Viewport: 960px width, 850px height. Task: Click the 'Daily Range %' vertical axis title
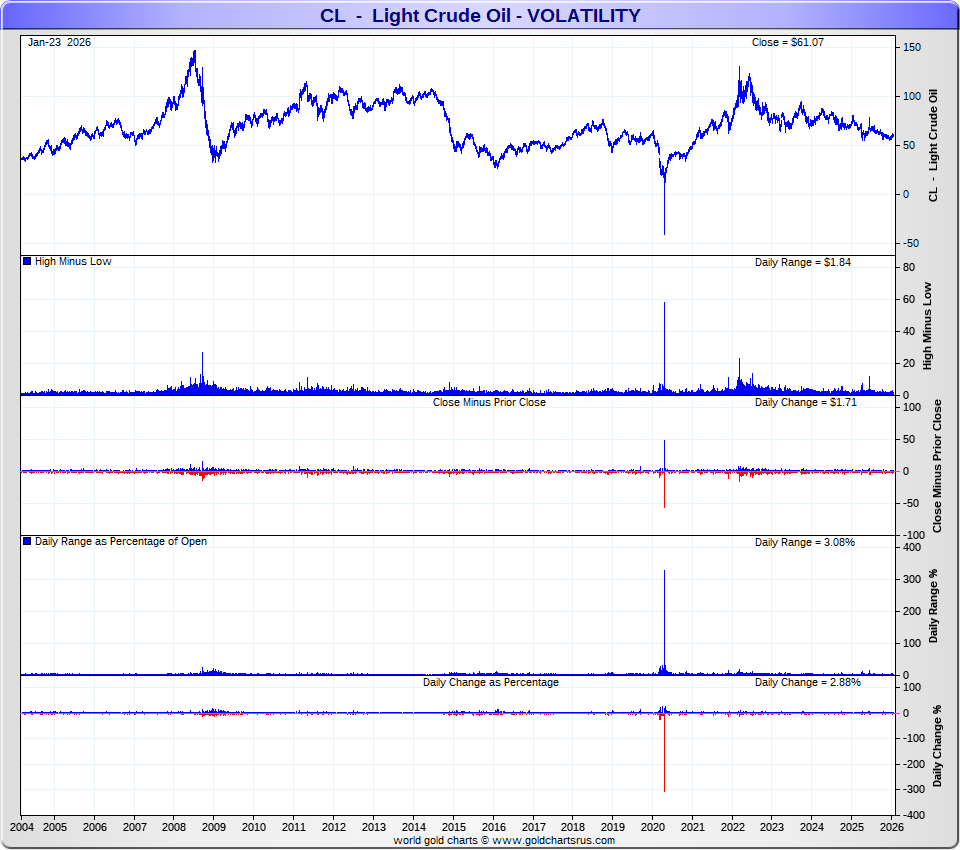pos(934,607)
